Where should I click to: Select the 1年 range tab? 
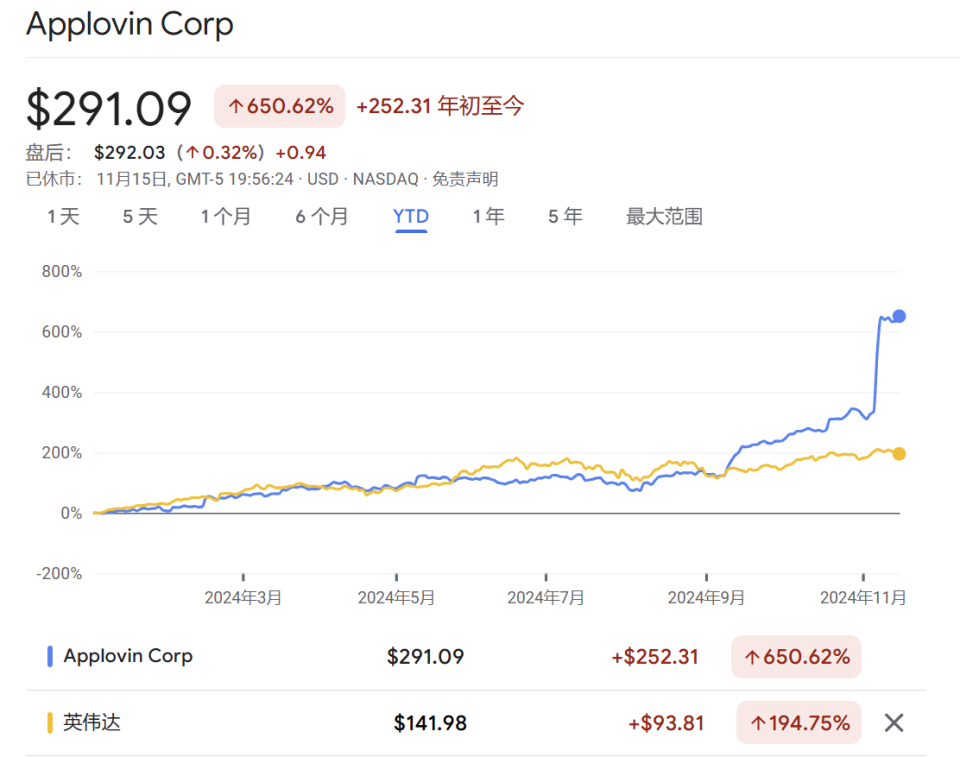(x=488, y=216)
